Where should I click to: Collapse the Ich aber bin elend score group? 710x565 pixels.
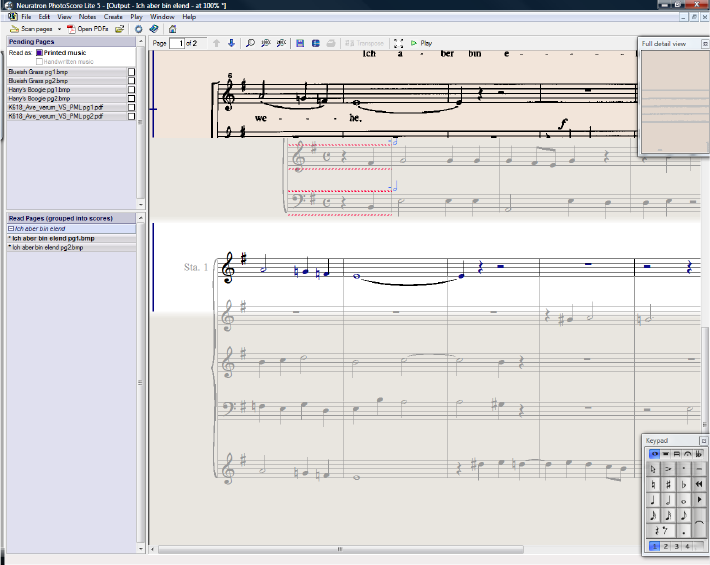10,229
